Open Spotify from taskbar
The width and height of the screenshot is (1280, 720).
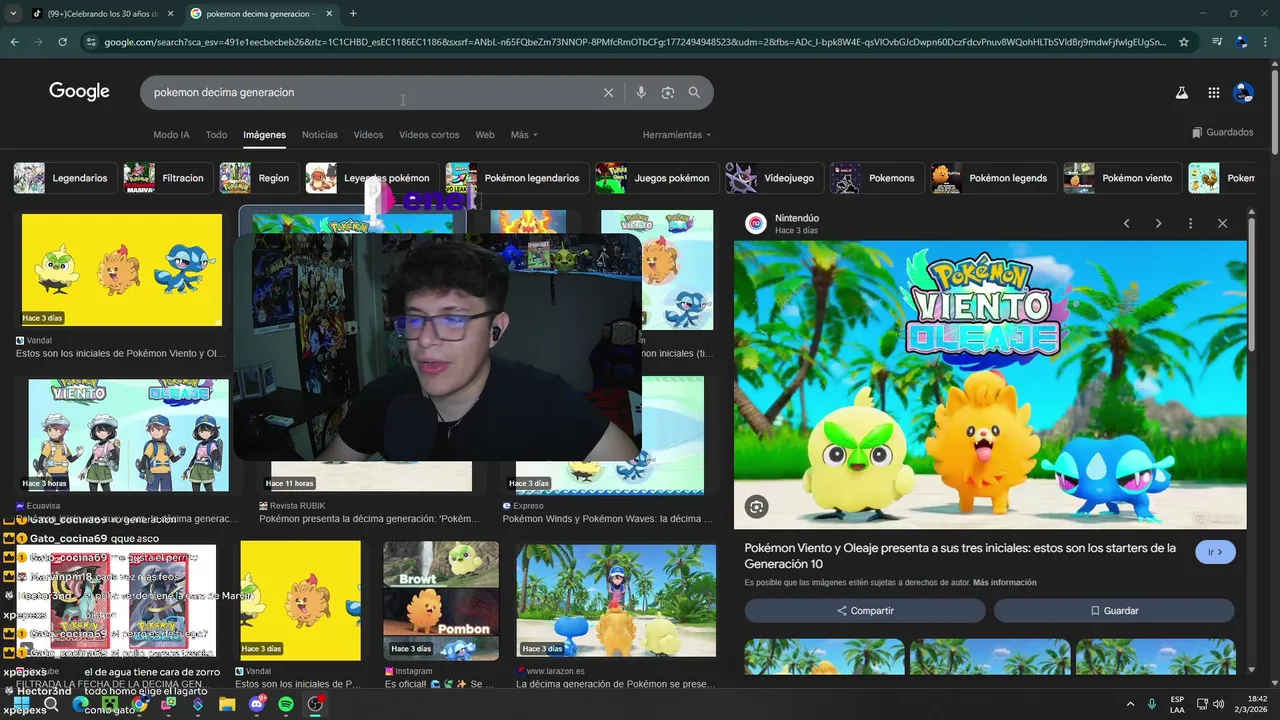pos(286,704)
